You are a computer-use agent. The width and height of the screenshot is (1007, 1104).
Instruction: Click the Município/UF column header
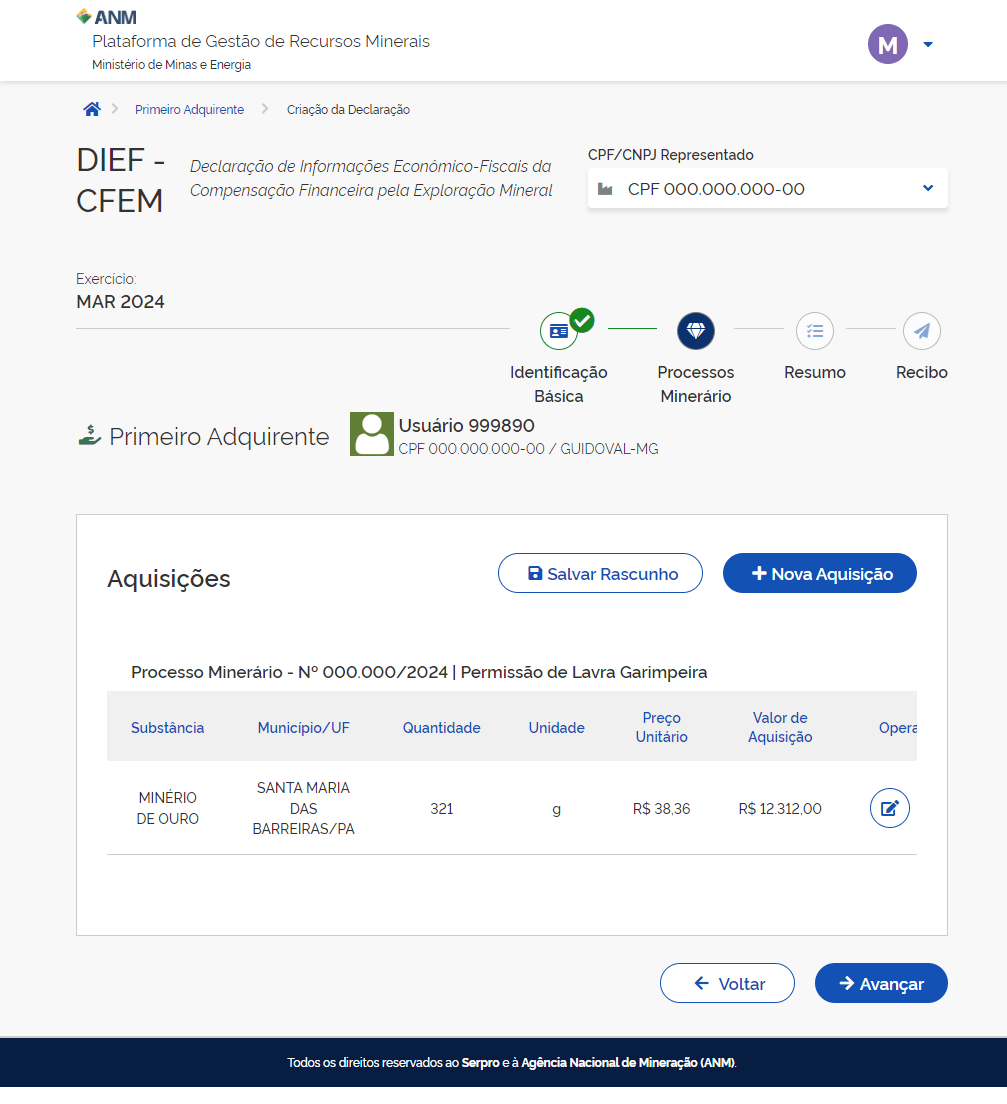coord(303,728)
